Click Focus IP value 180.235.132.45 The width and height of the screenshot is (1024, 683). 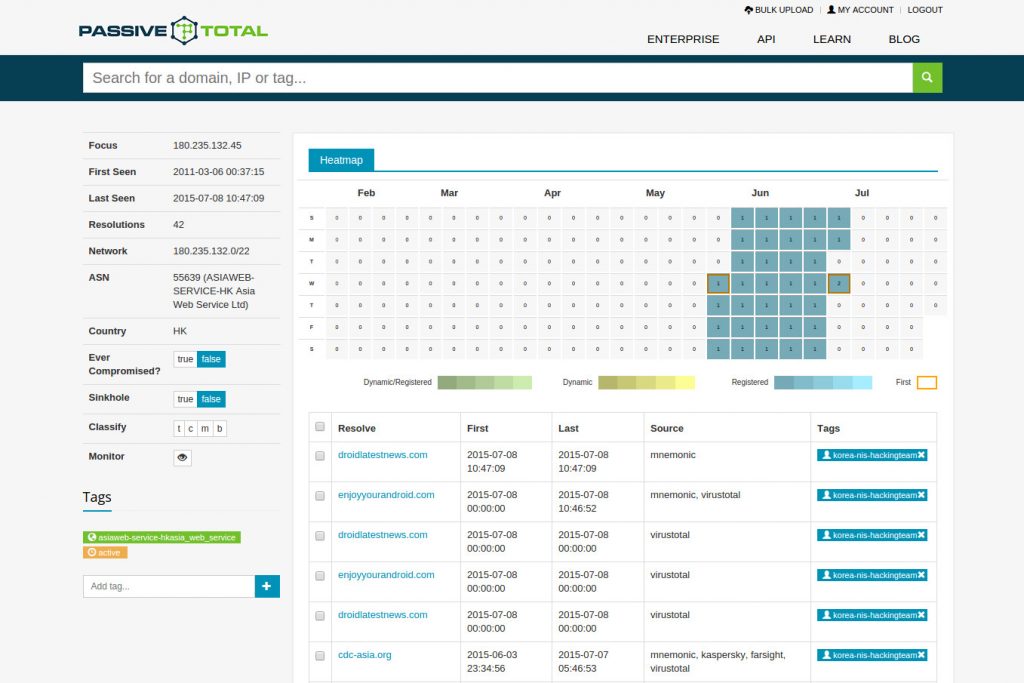pyautogui.click(x=207, y=146)
